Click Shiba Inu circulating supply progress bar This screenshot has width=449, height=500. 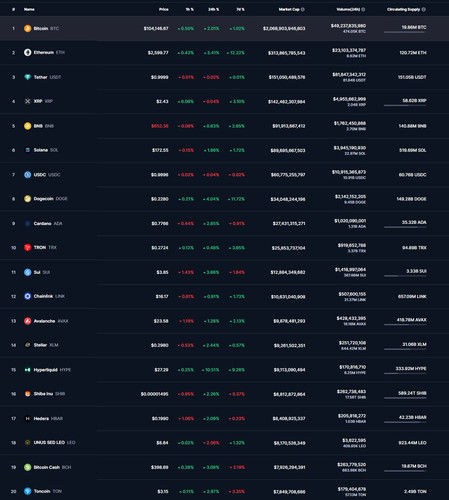(405, 398)
